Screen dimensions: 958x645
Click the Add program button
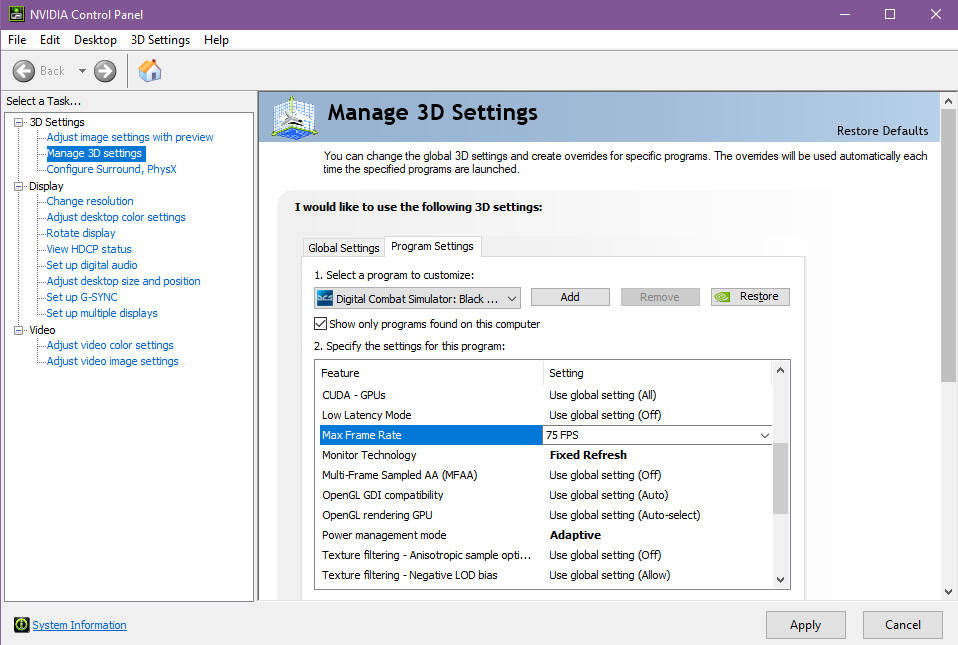[569, 297]
